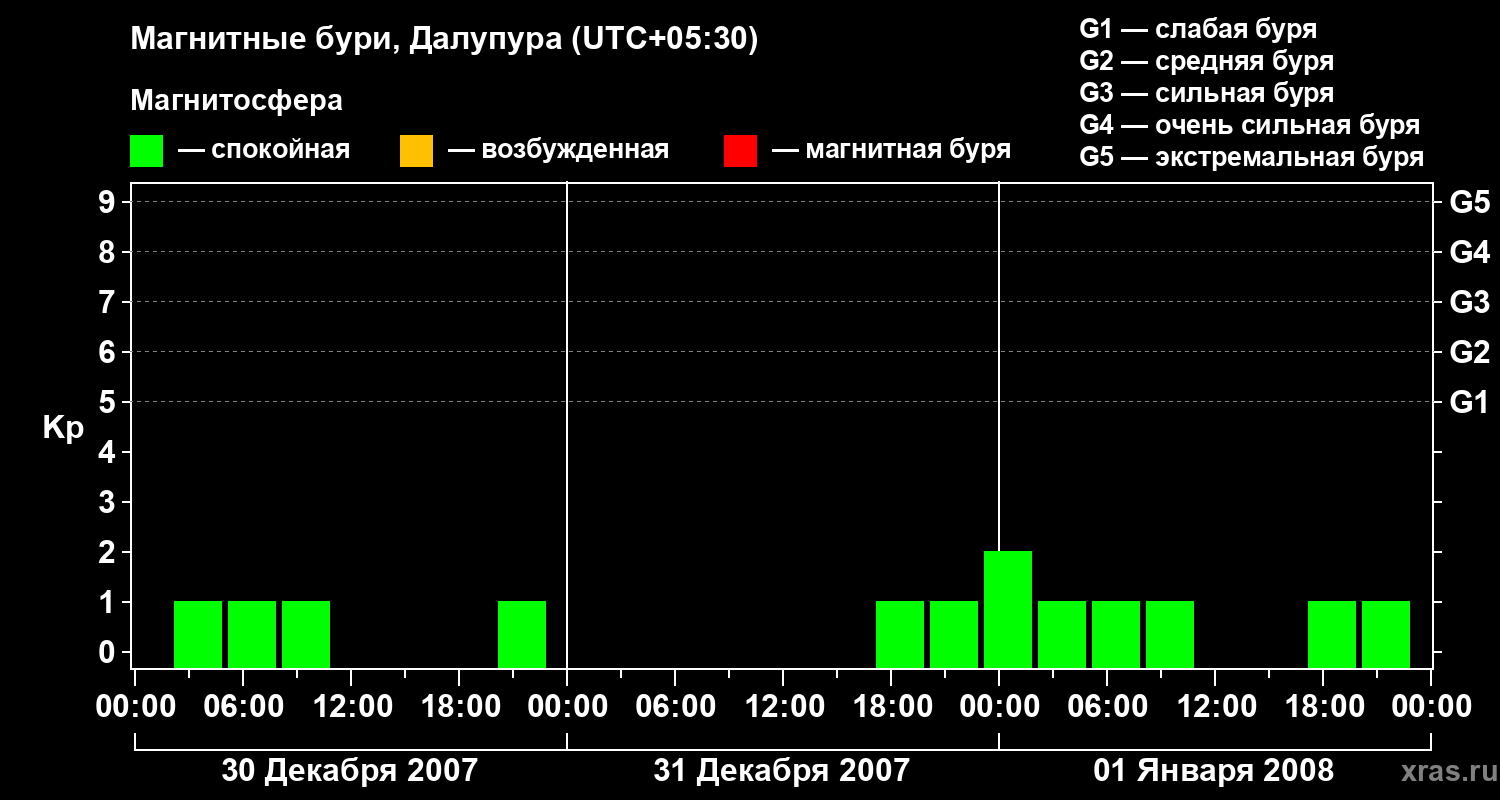Click the '31 Декабря 2007' date label
This screenshot has width=1500, height=800.
click(x=782, y=770)
